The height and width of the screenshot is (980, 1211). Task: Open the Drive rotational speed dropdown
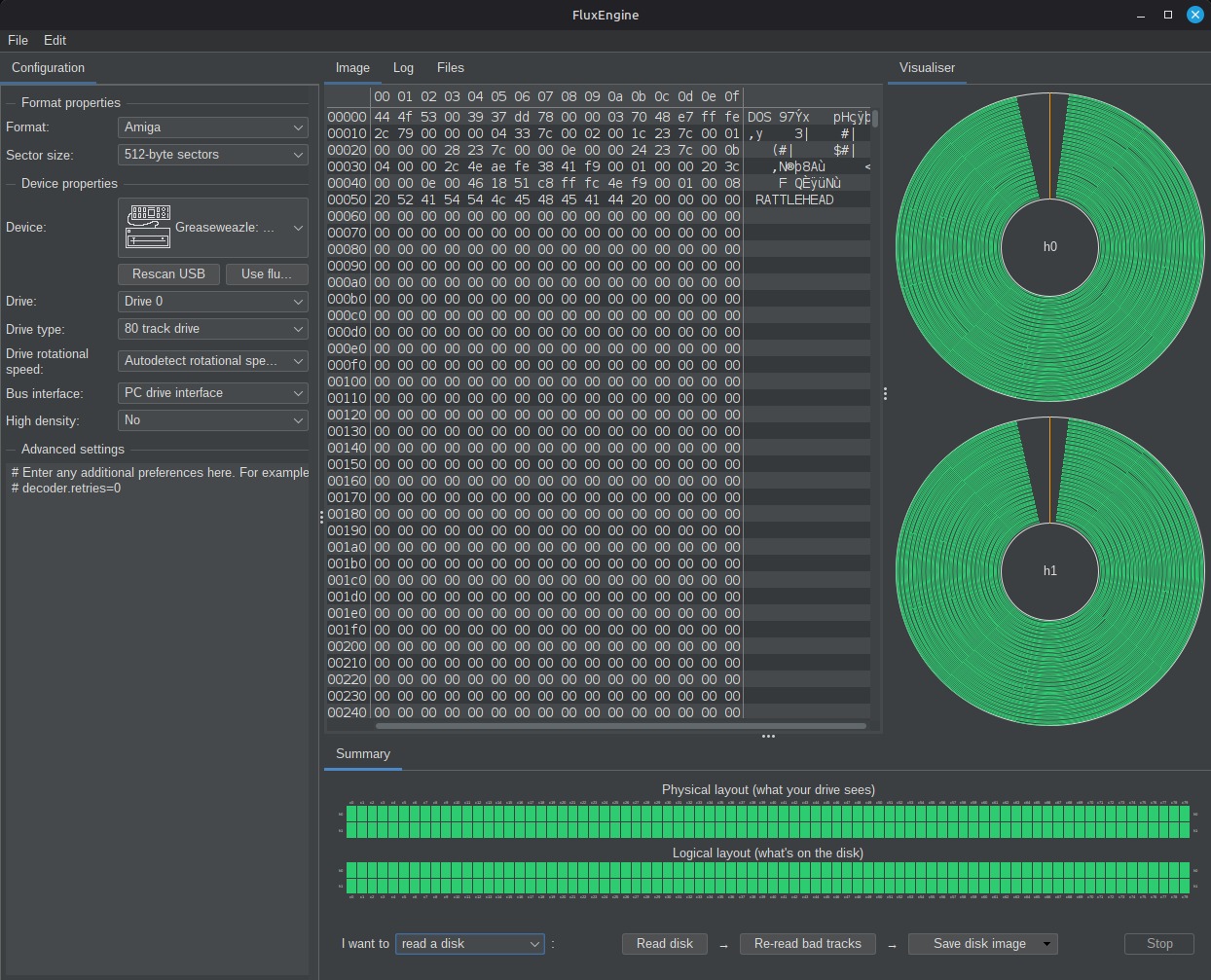(212, 361)
